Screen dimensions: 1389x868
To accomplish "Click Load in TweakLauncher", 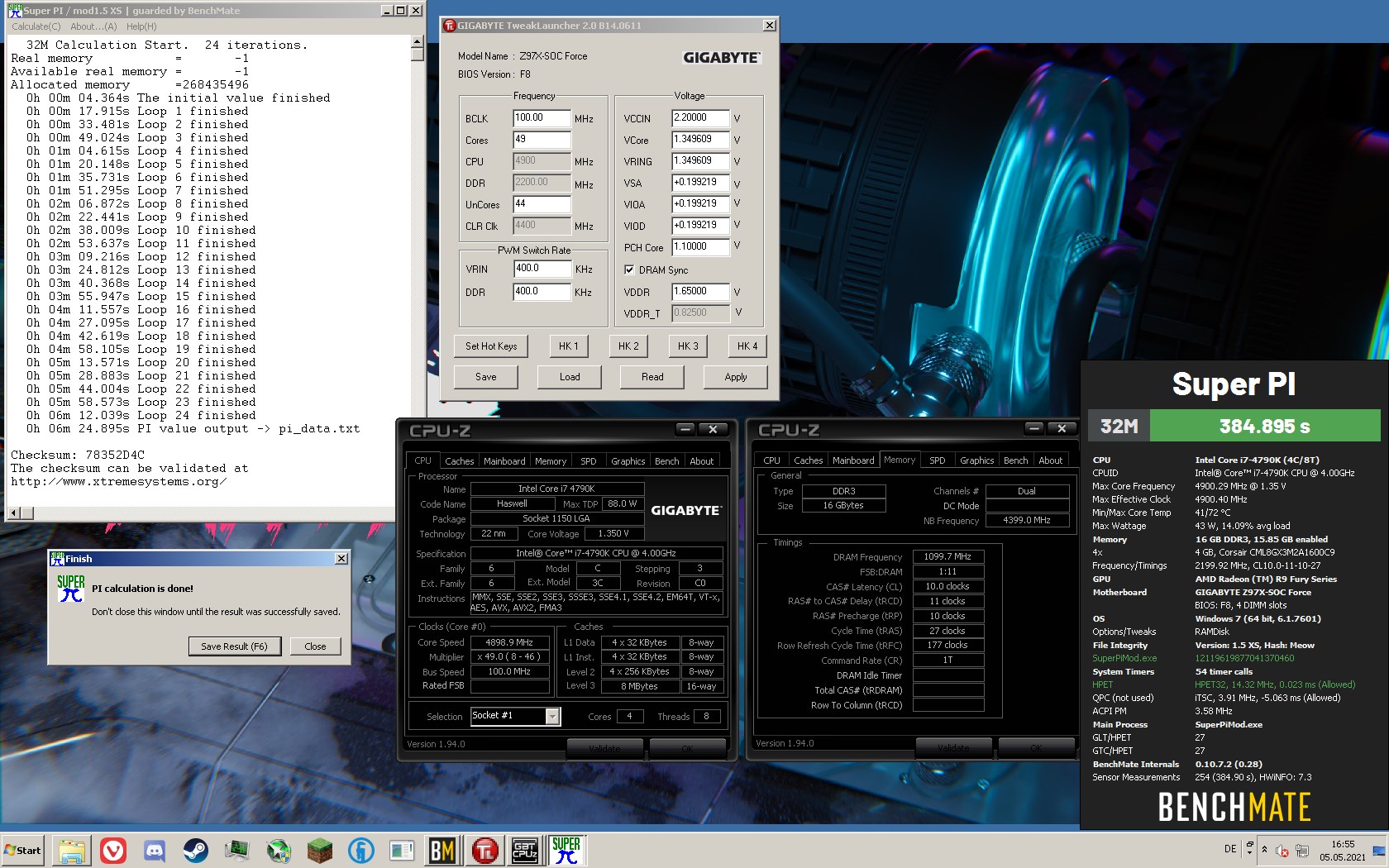I will click(570, 377).
